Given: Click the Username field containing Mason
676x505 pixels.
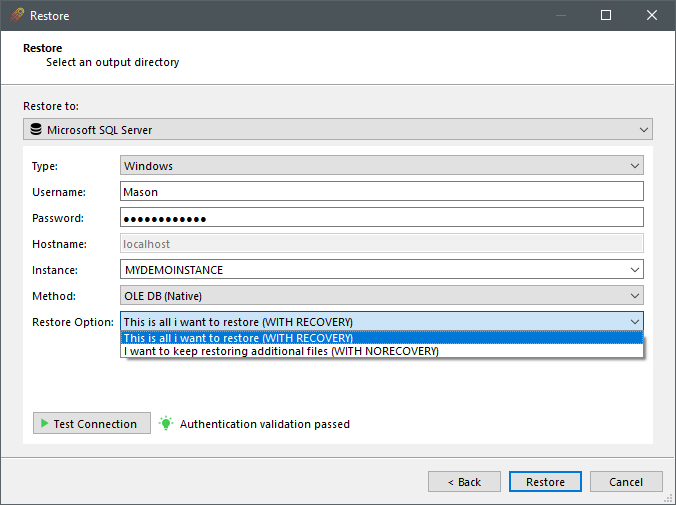Looking at the screenshot, I should click(x=381, y=191).
